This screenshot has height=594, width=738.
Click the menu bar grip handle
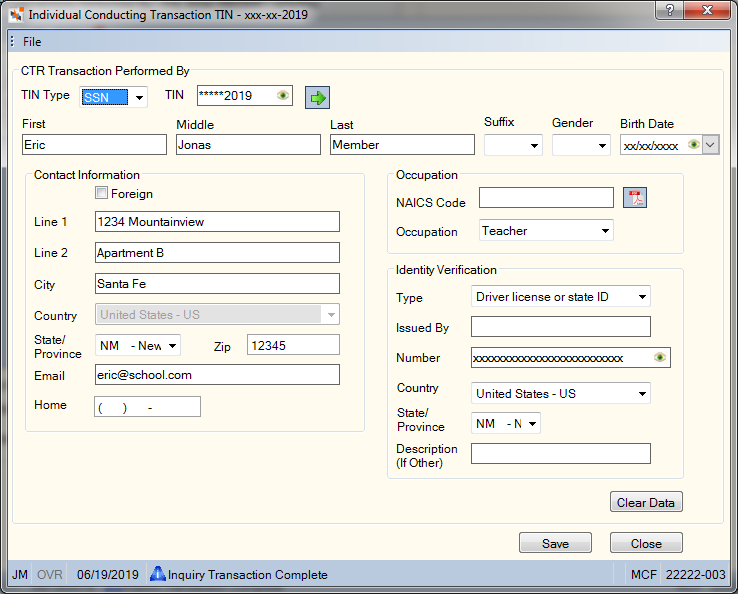[x=12, y=41]
